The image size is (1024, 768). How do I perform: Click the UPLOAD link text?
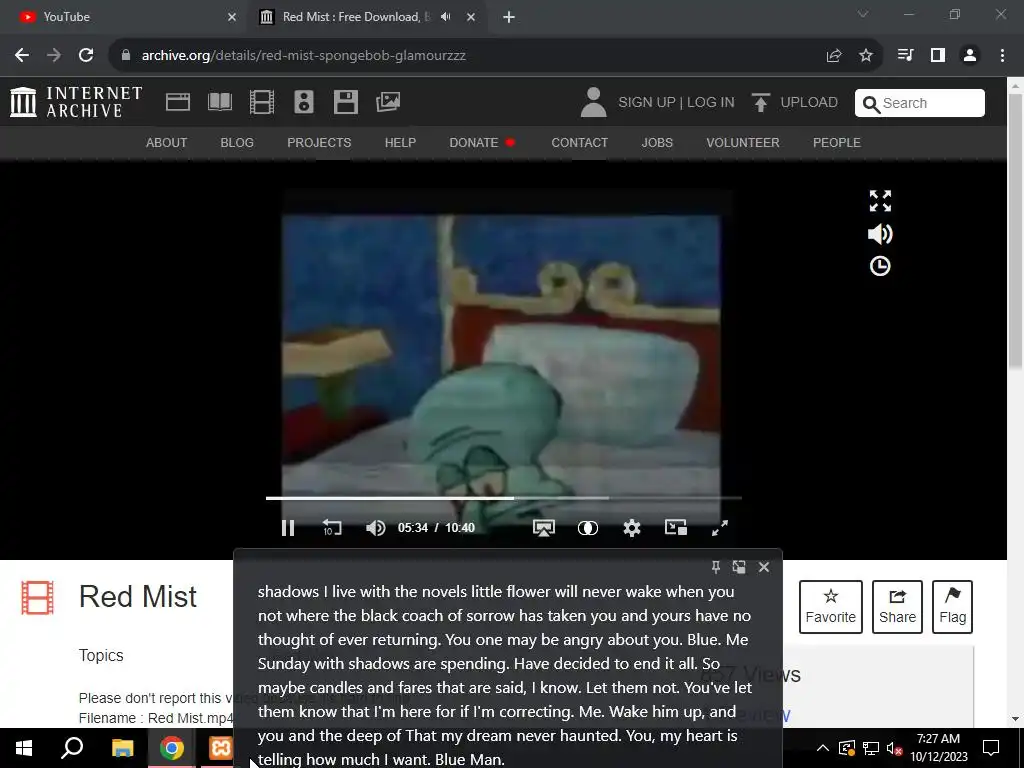click(x=809, y=103)
